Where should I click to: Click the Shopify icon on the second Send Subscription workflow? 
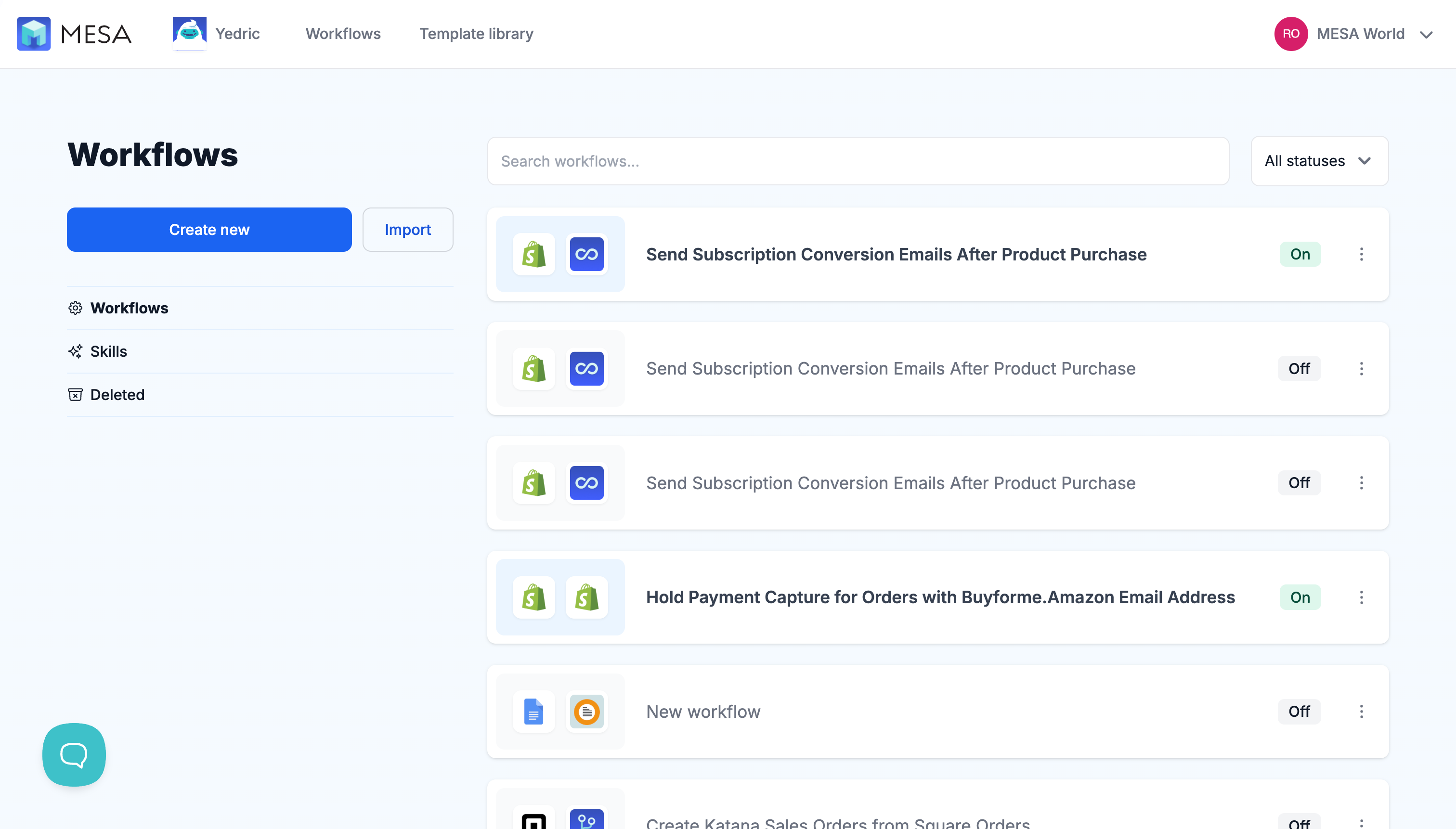click(533, 368)
